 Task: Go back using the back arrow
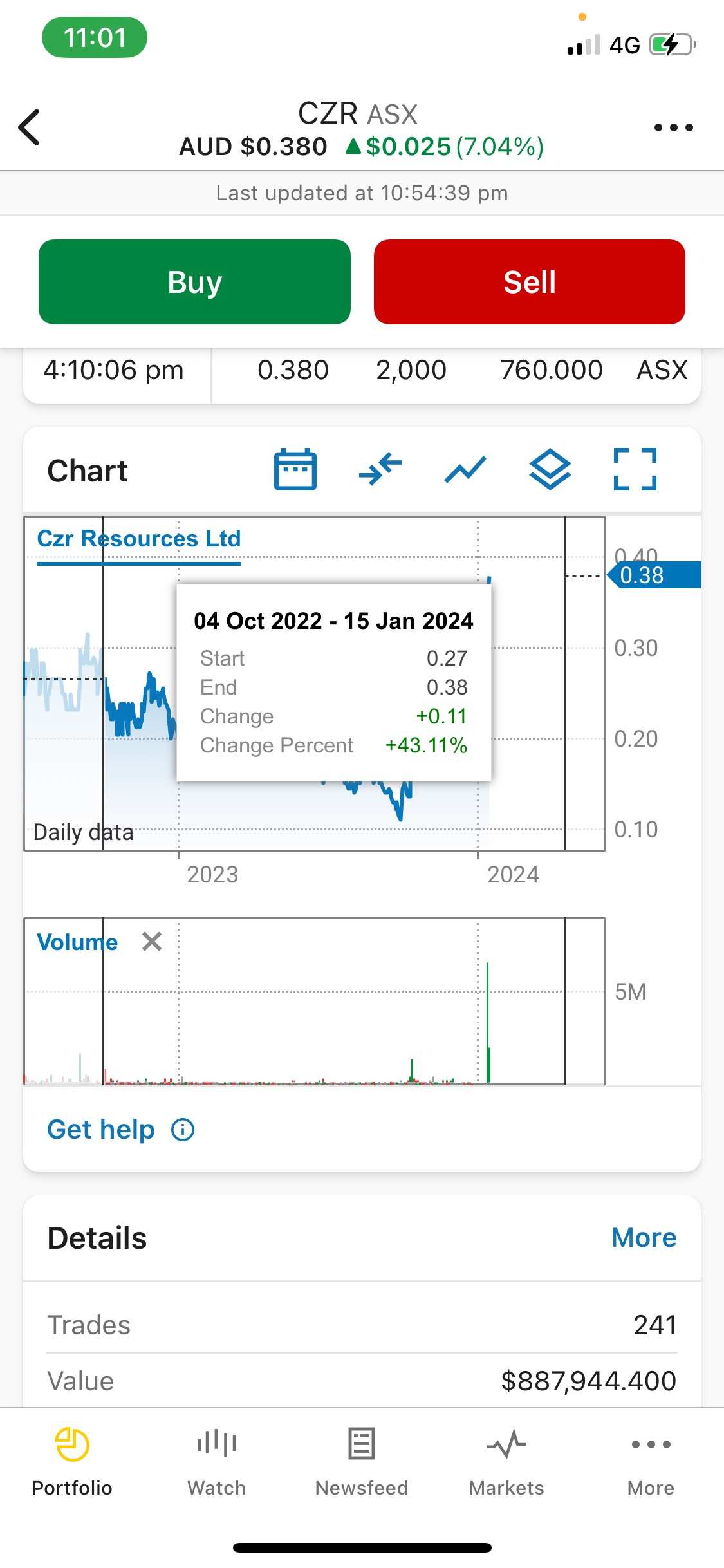(30, 127)
